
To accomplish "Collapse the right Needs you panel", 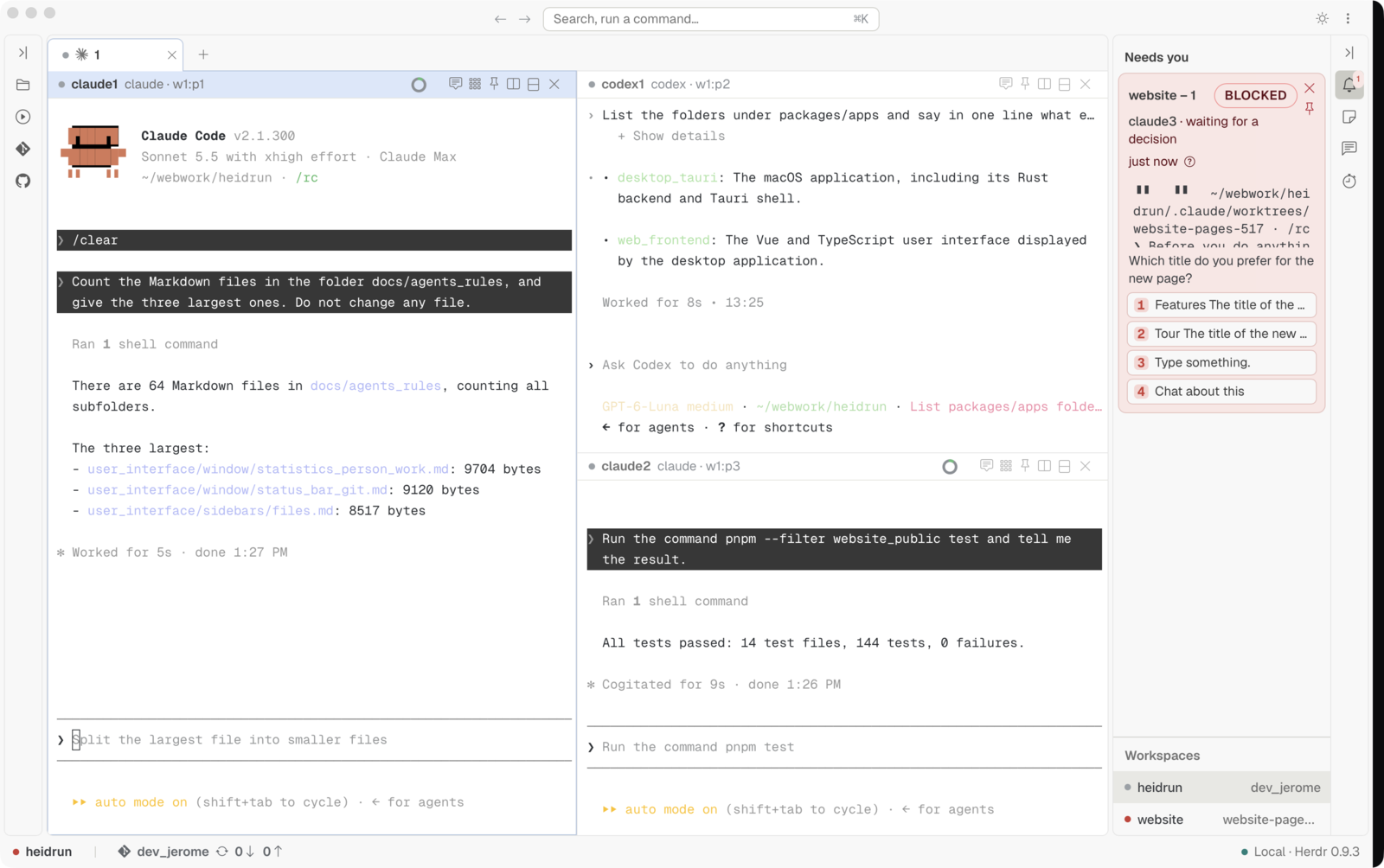I will (x=1349, y=53).
